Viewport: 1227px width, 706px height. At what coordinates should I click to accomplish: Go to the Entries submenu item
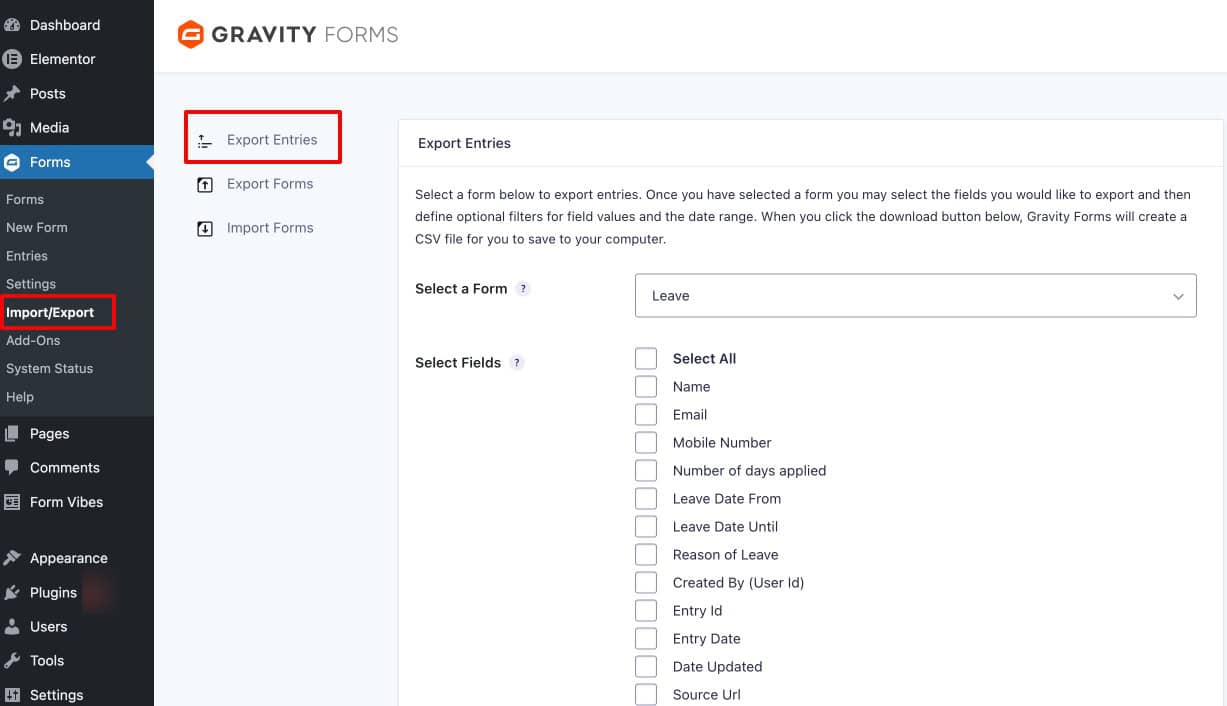pos(27,256)
